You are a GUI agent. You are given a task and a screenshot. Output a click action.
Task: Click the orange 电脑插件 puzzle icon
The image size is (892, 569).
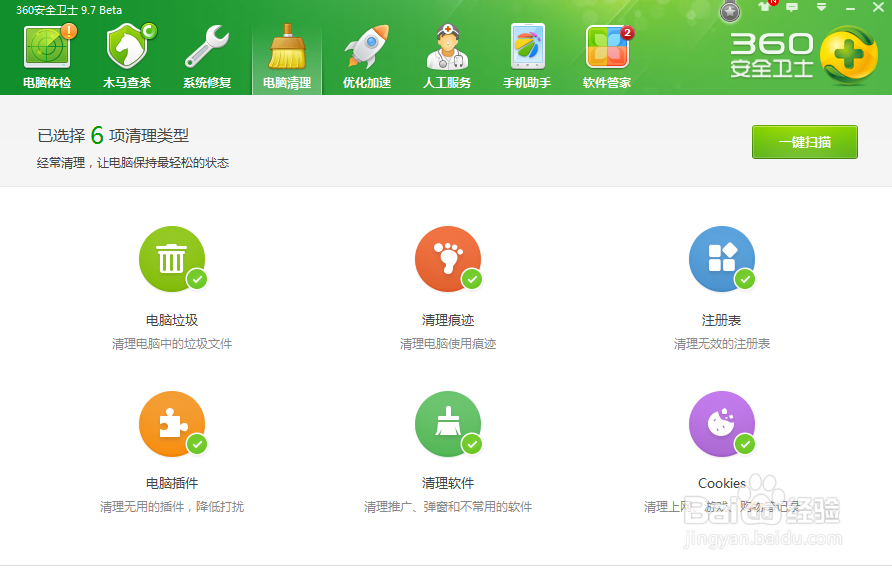point(172,424)
